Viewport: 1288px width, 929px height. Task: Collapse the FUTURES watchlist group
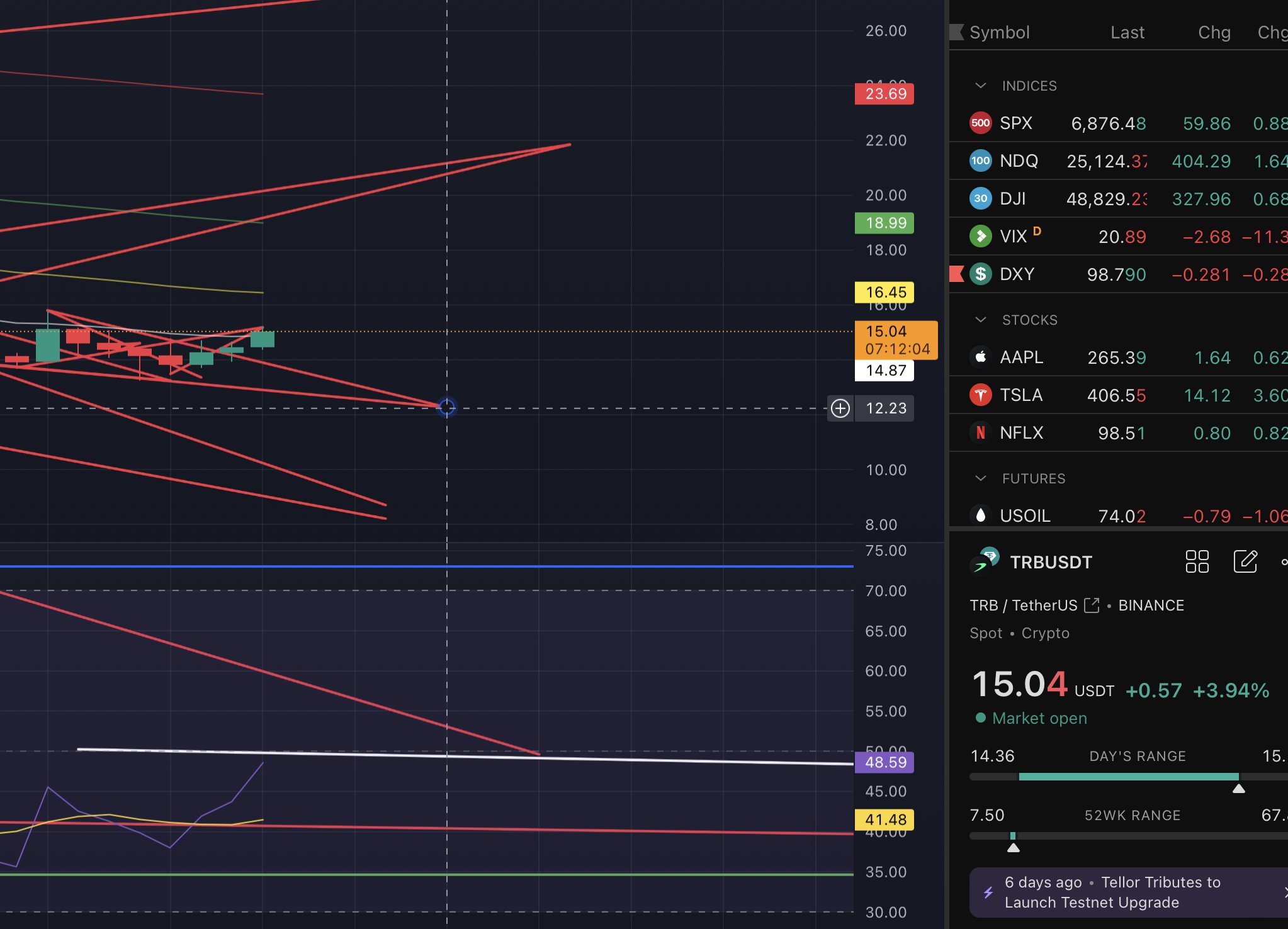pyautogui.click(x=980, y=478)
